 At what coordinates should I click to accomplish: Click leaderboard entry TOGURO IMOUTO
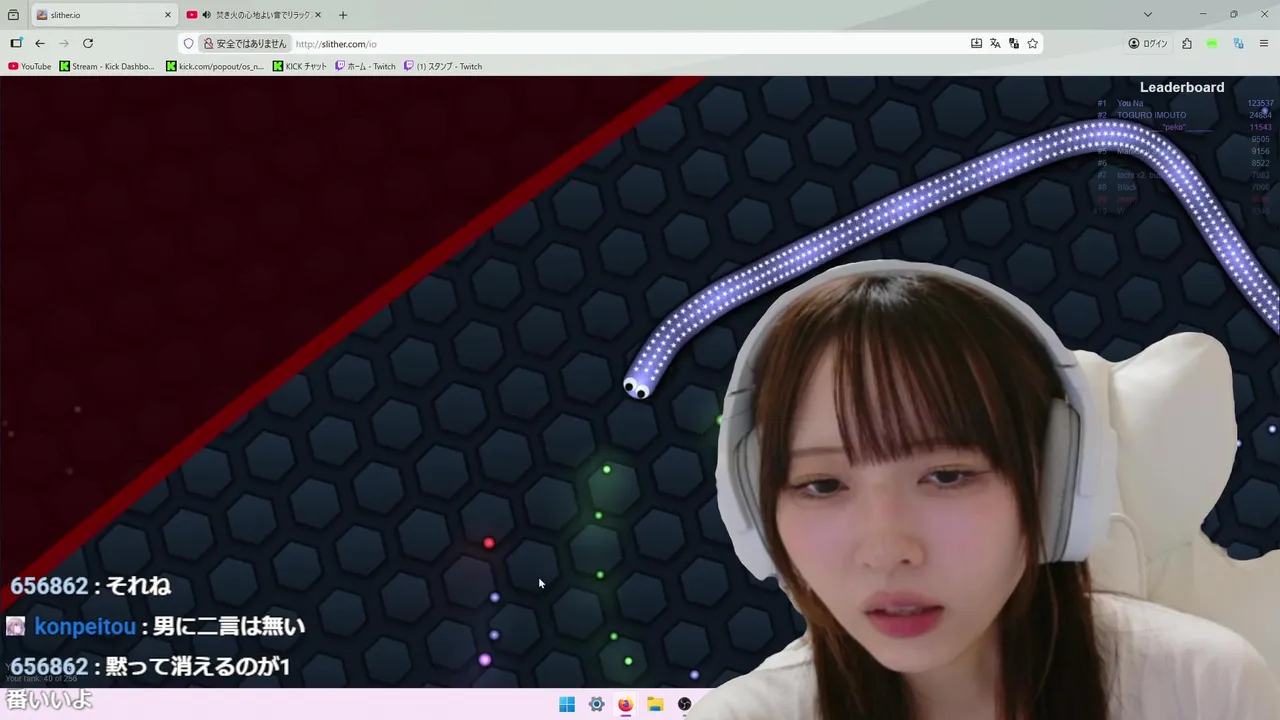[x=1152, y=115]
